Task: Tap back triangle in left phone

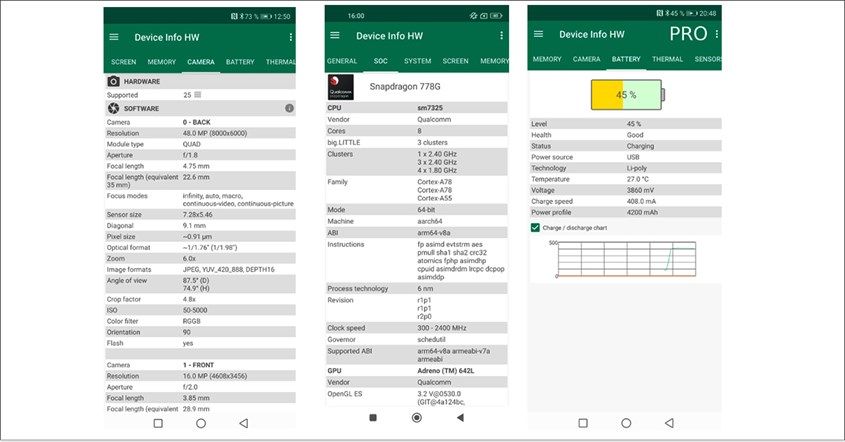Action: [244, 424]
